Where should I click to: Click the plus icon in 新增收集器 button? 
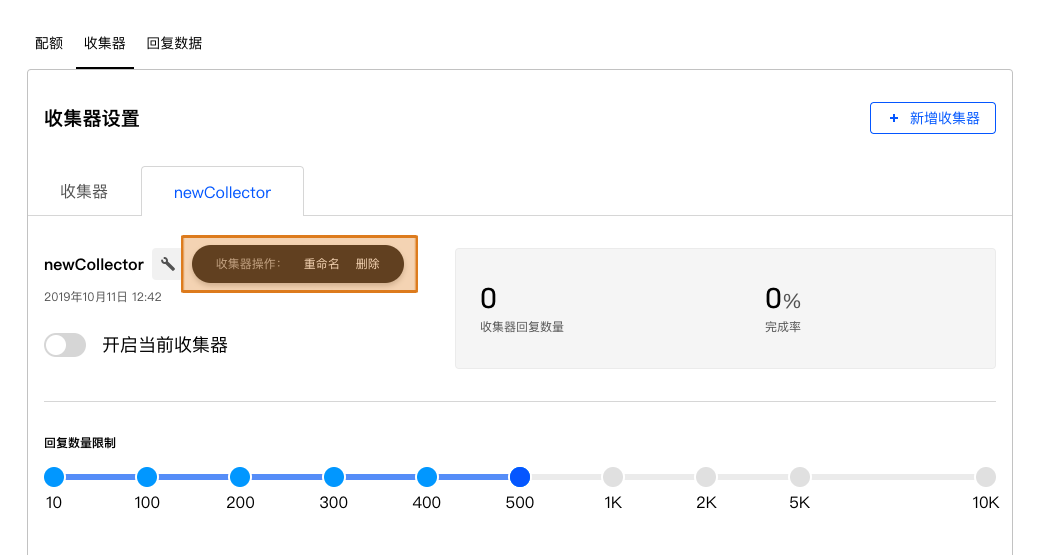click(x=893, y=118)
